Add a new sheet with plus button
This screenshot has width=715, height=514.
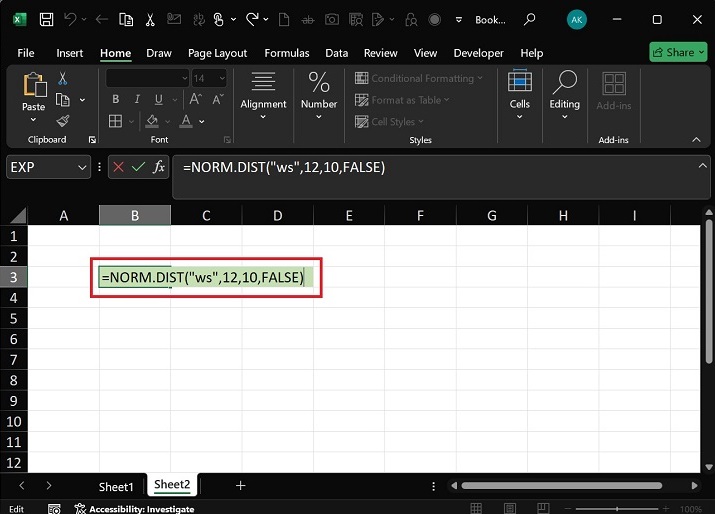pyautogui.click(x=241, y=486)
